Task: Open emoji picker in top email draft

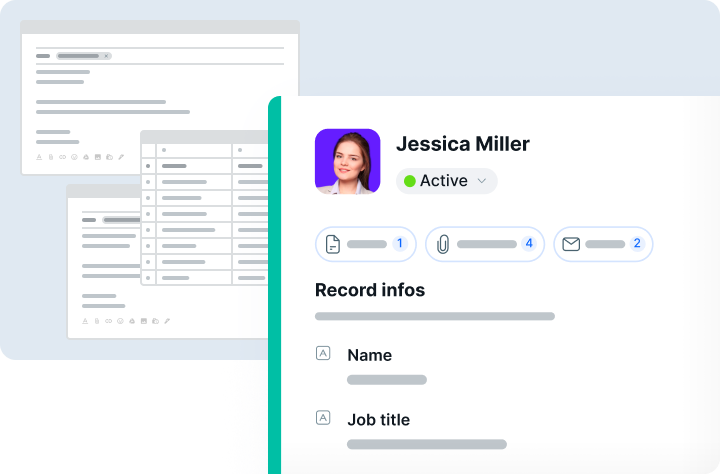Action: coord(74,157)
